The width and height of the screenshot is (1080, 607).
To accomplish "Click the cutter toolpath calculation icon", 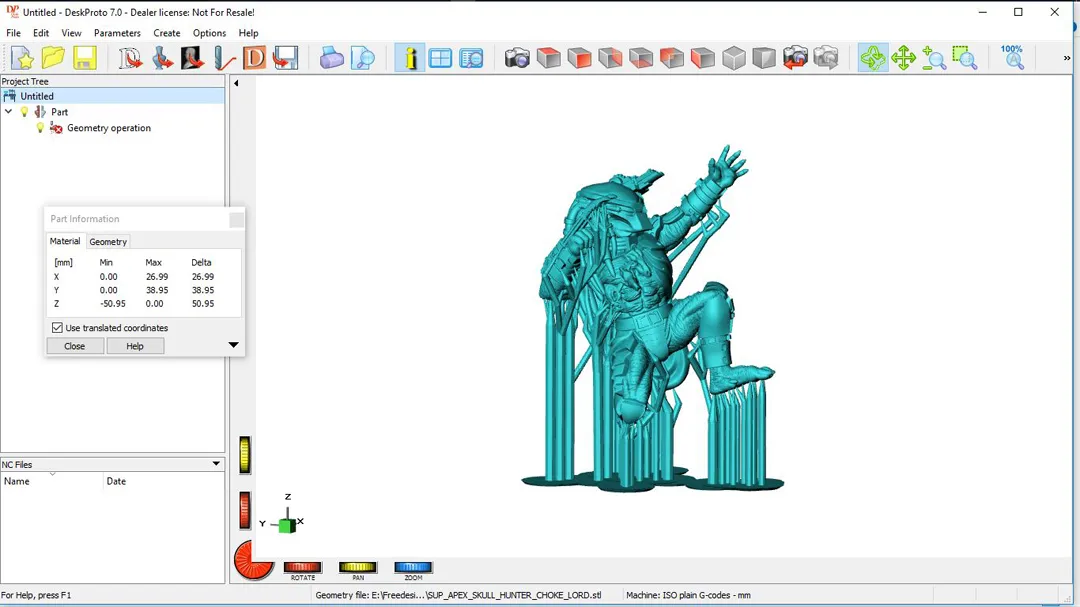I will click(223, 58).
